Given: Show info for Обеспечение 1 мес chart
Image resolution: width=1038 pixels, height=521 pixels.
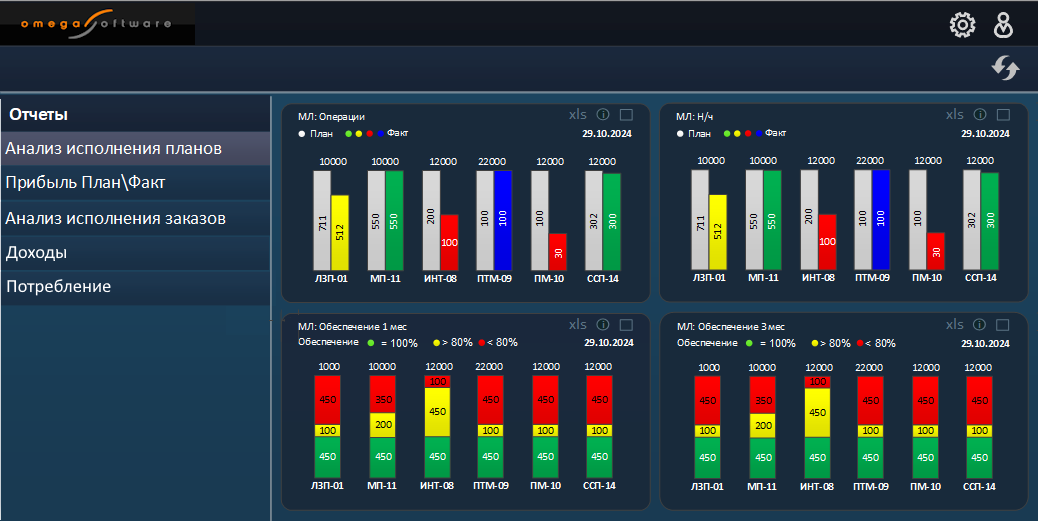Looking at the screenshot, I should (603, 325).
